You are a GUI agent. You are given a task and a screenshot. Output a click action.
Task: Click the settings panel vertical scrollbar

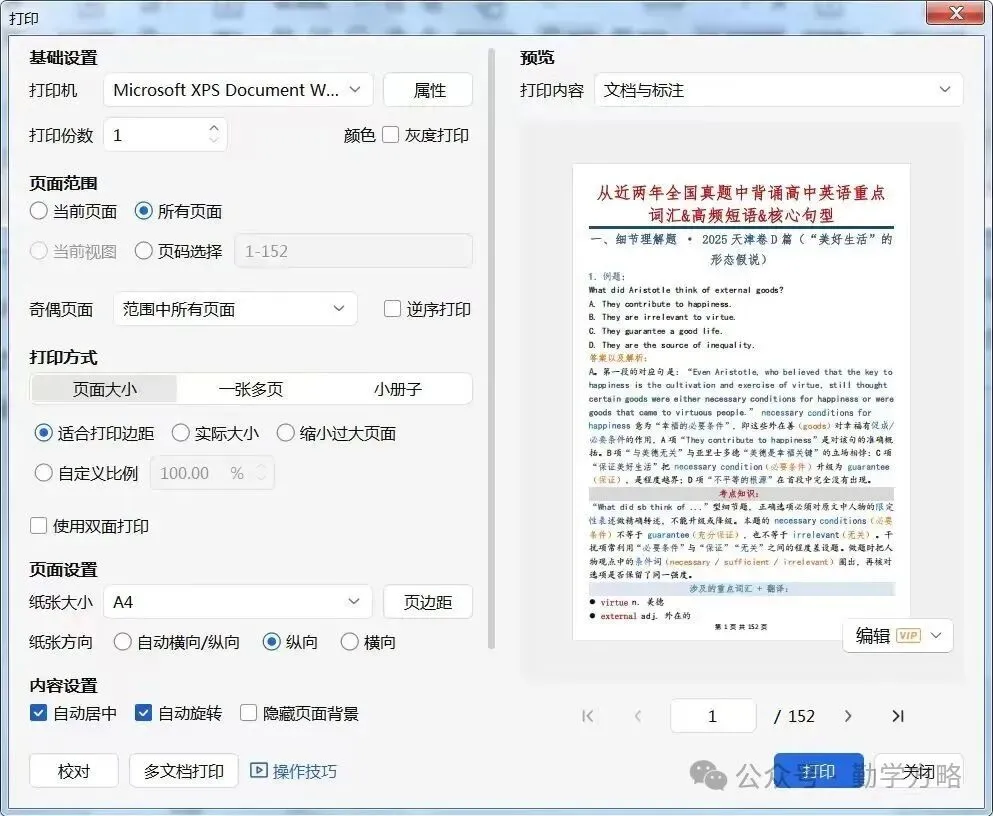pos(491,349)
